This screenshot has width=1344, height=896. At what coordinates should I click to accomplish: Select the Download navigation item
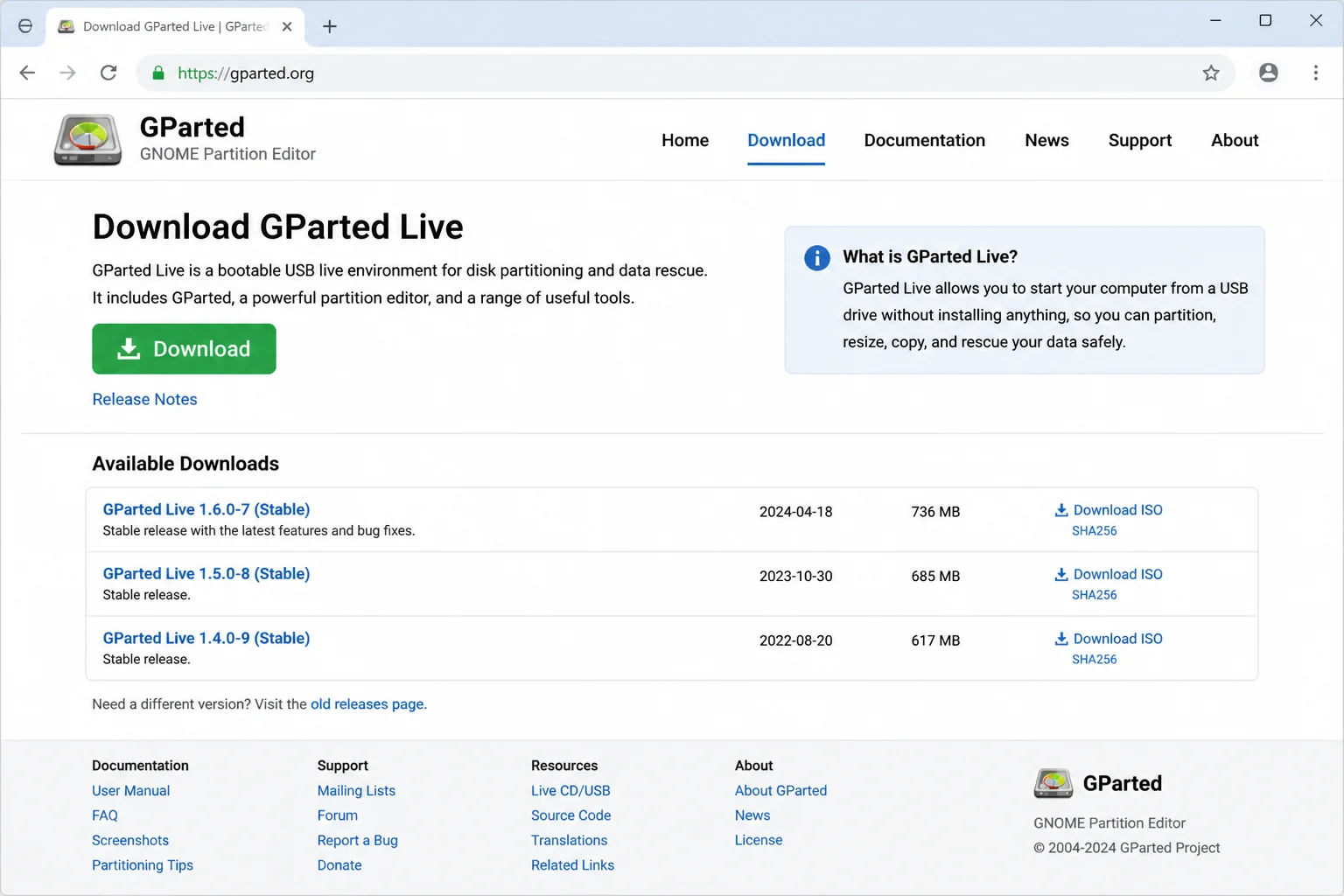(x=786, y=140)
